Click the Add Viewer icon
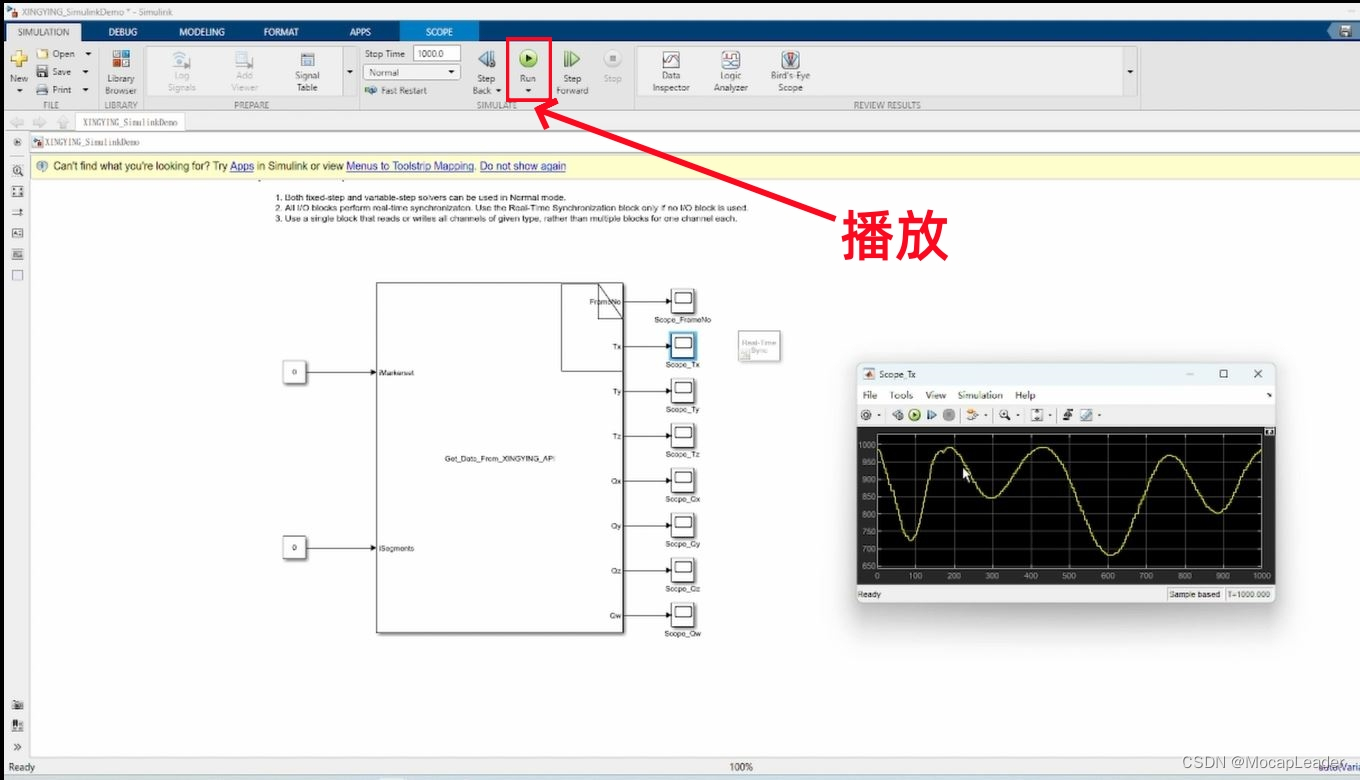 coord(244,59)
